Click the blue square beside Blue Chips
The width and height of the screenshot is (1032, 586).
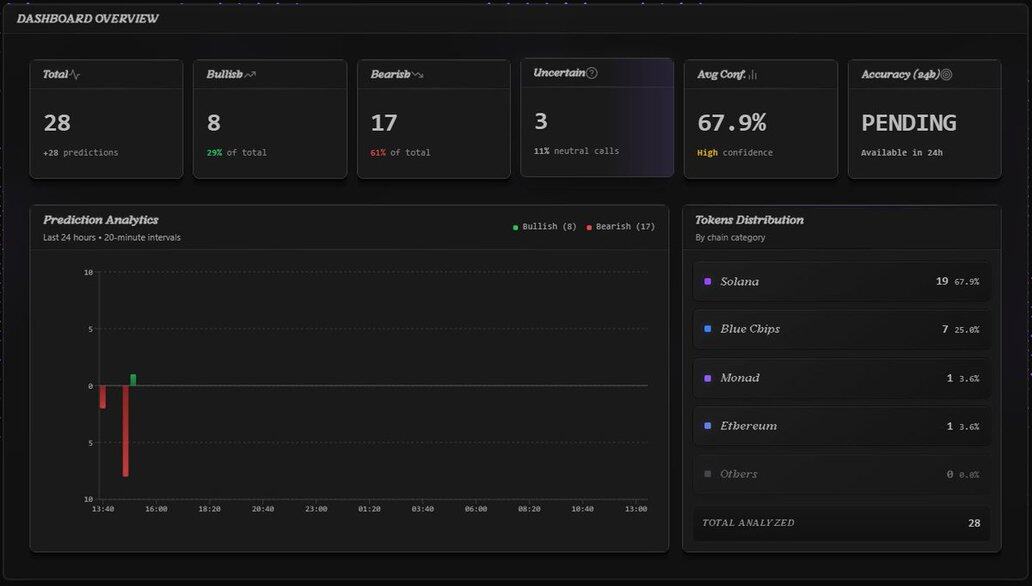tap(708, 329)
